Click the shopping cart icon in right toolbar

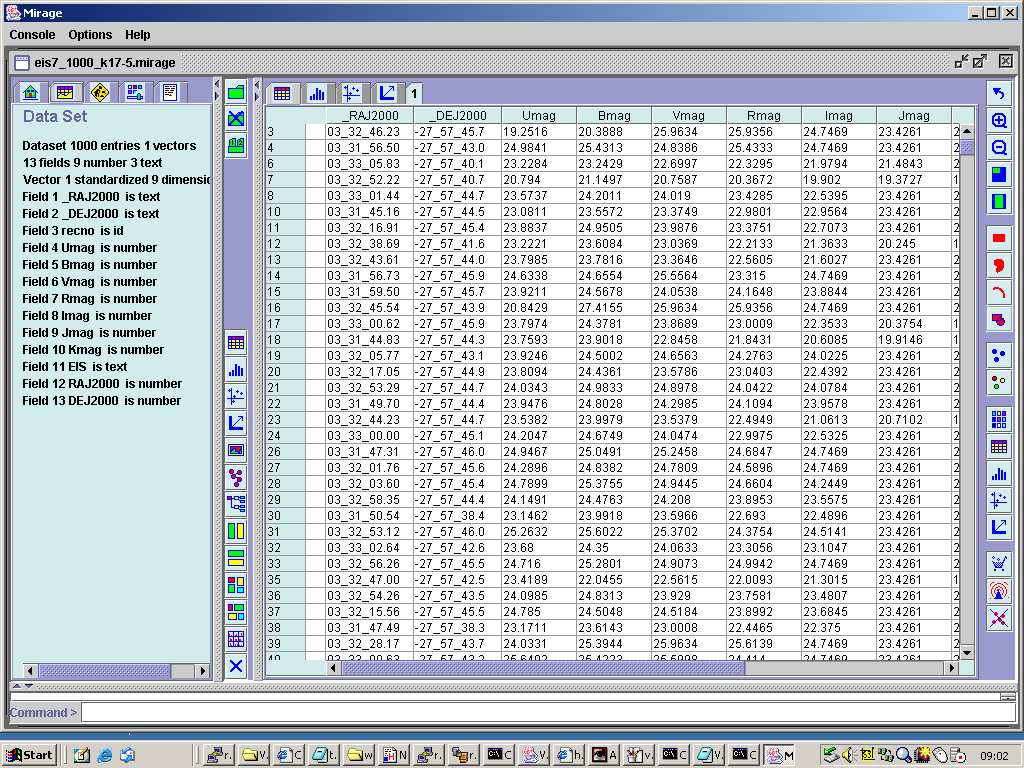998,563
